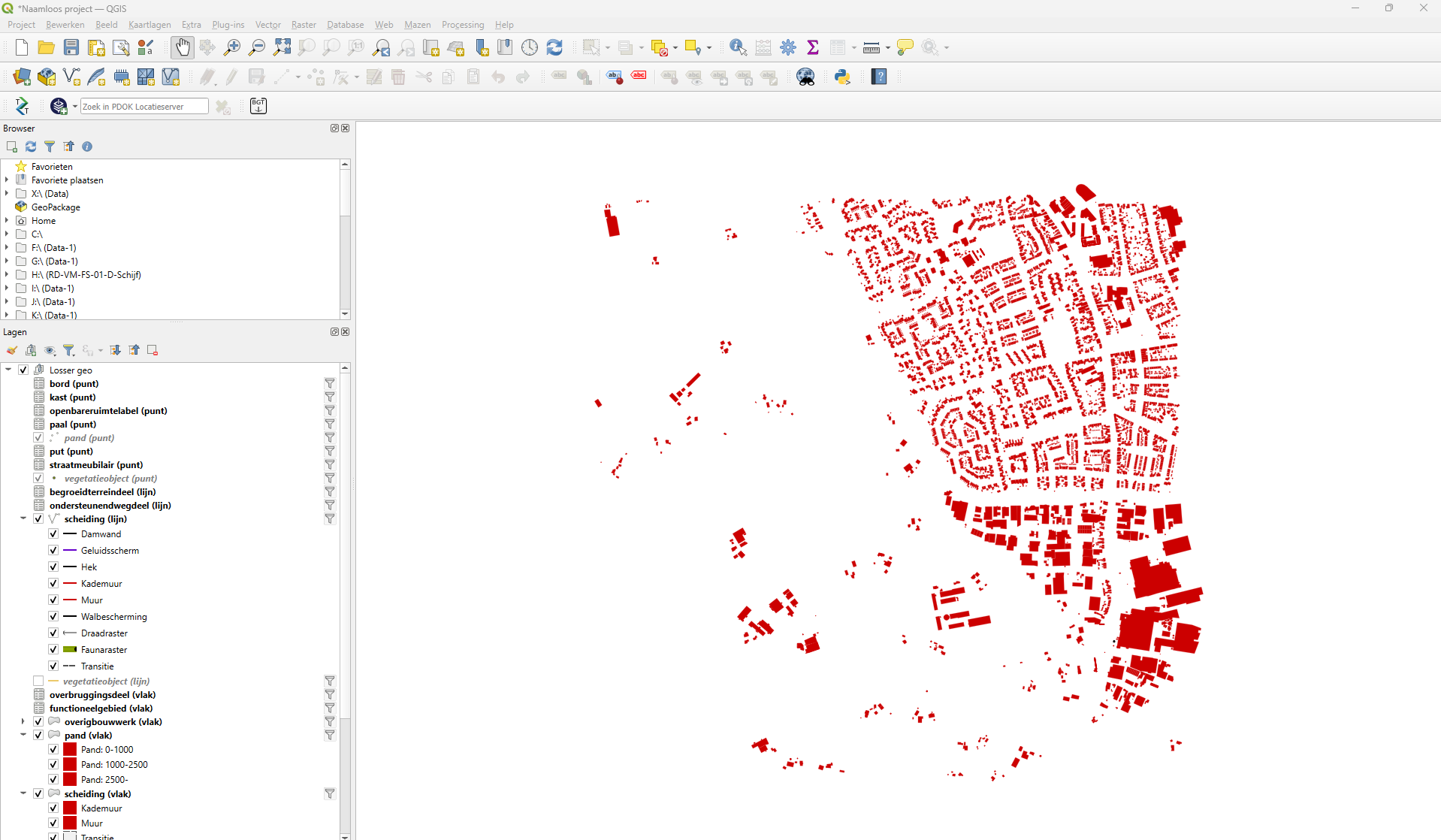Image resolution: width=1441 pixels, height=840 pixels.
Task: Click the Zoom In magnifier tool
Action: click(x=232, y=47)
